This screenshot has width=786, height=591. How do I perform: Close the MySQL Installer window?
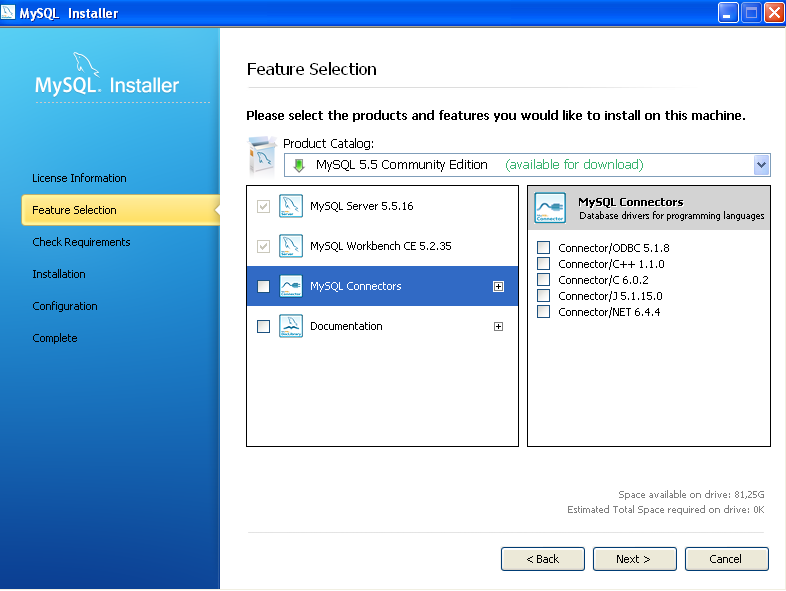(774, 13)
